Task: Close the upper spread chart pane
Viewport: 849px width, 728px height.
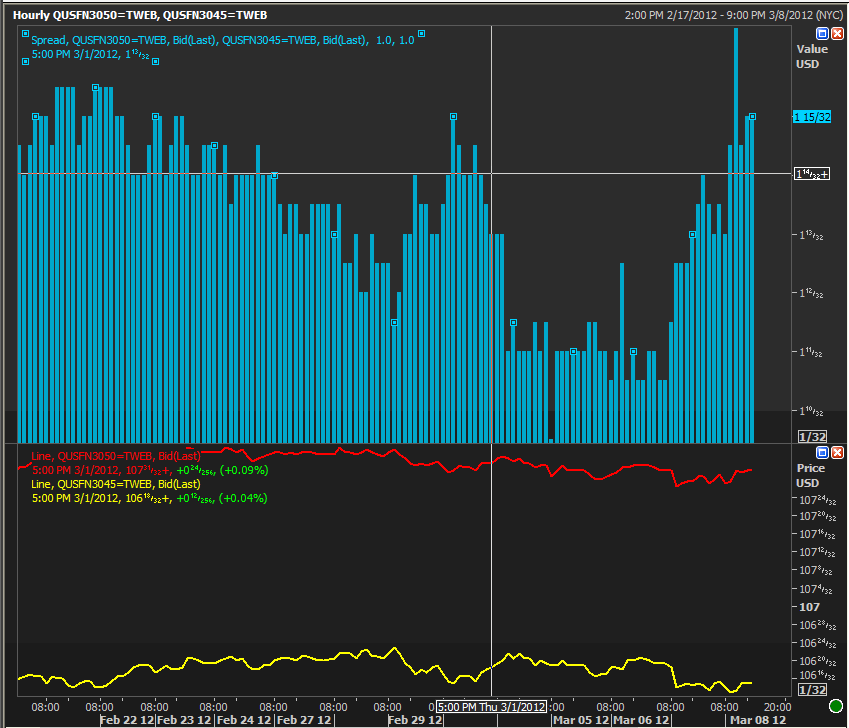Action: [x=837, y=33]
